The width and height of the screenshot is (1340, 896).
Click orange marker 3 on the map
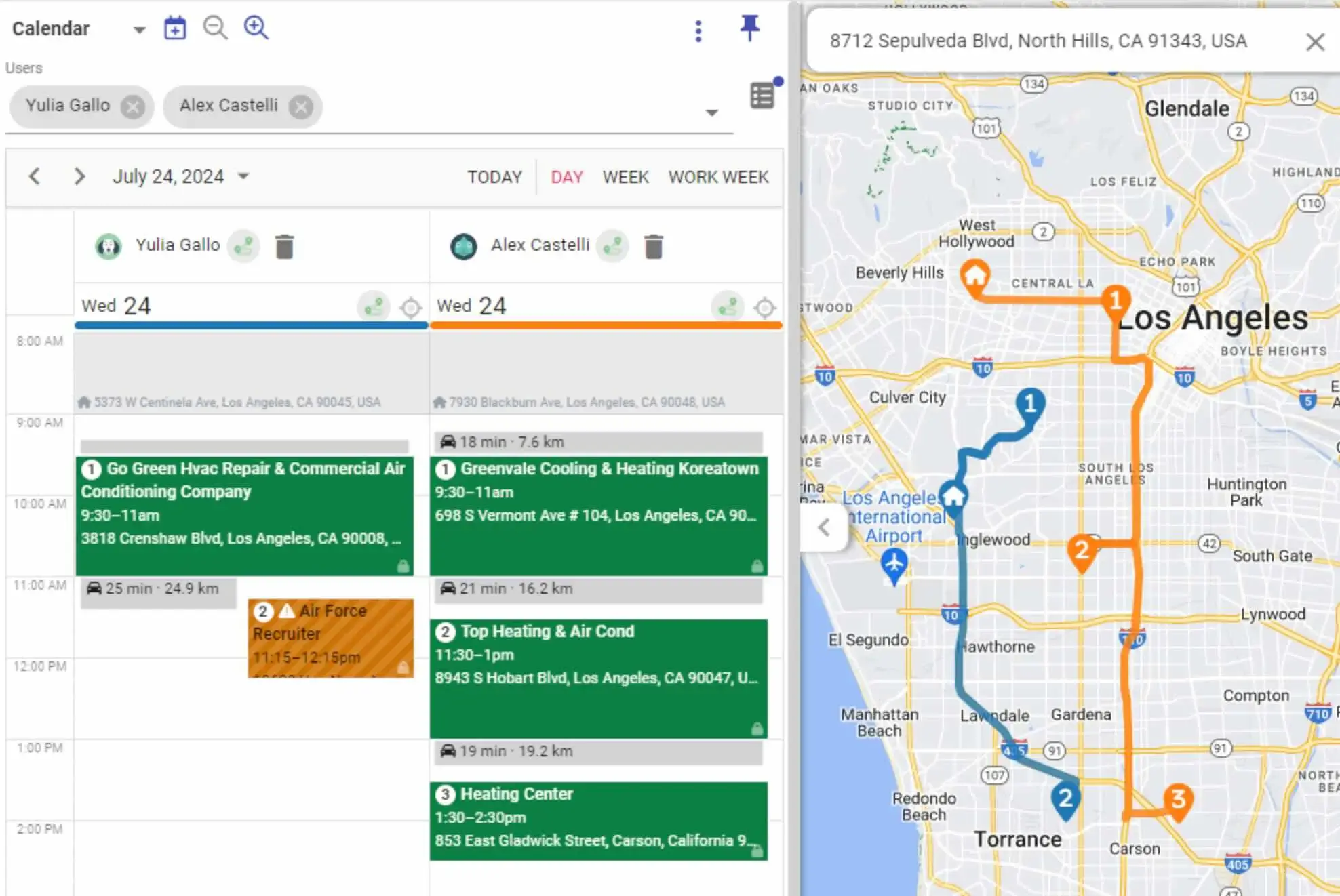(1179, 799)
